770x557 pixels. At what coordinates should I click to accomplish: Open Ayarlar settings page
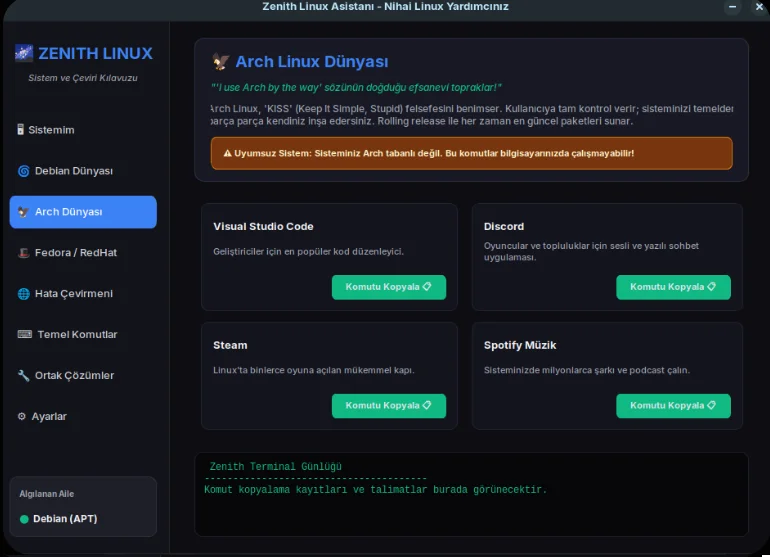pyautogui.click(x=83, y=416)
